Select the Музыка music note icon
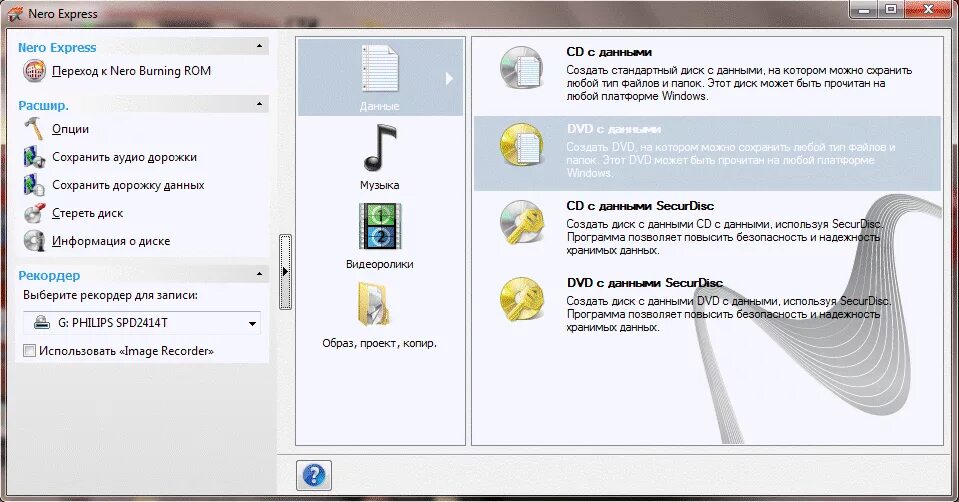 (380, 147)
